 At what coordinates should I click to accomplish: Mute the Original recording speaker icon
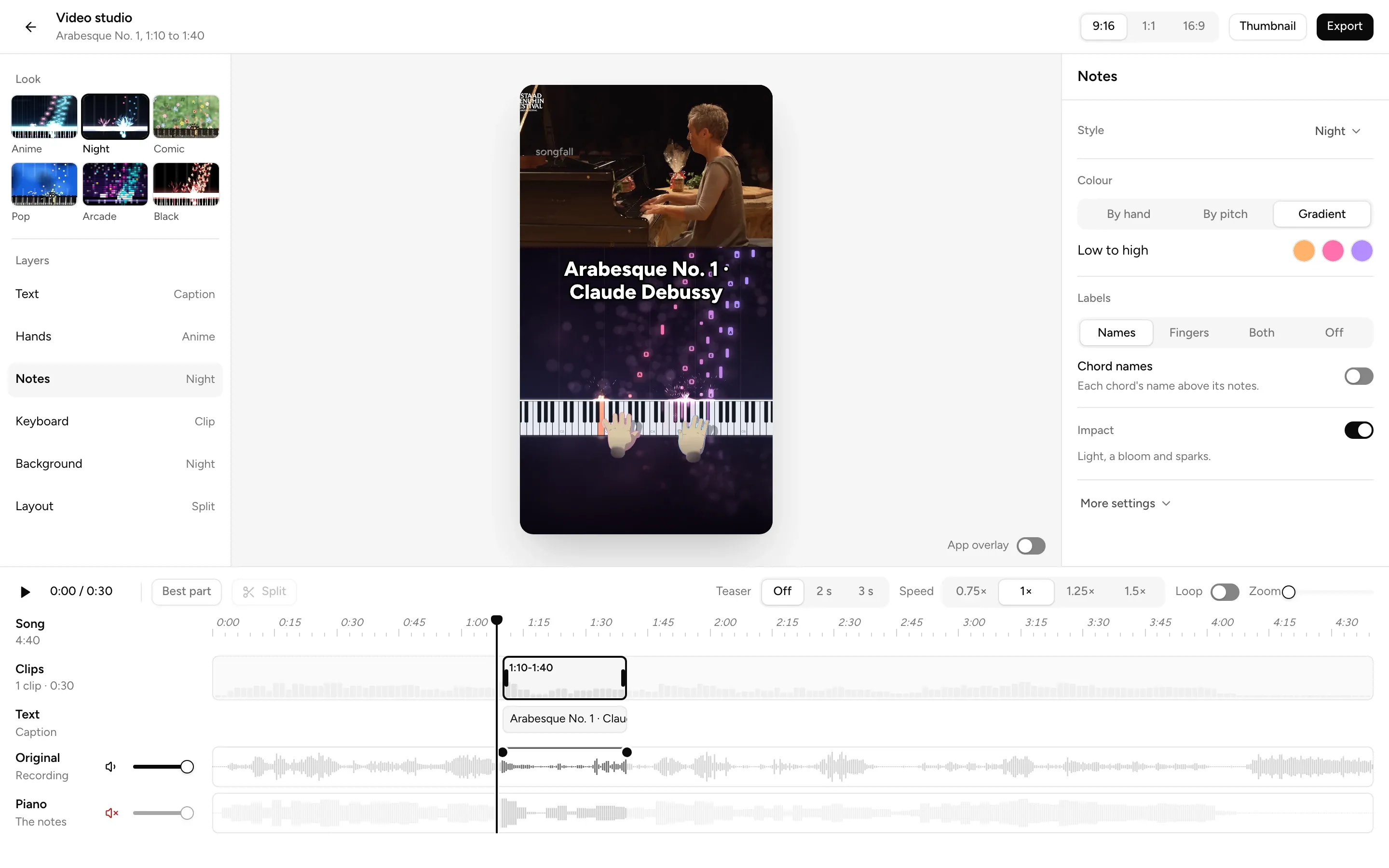[x=111, y=767]
